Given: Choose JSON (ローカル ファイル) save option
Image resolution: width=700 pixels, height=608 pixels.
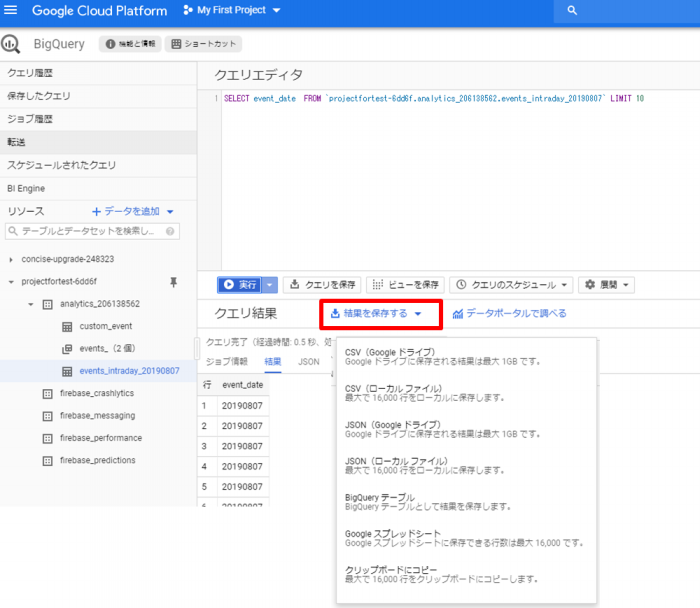Looking at the screenshot, I should click(x=467, y=466).
